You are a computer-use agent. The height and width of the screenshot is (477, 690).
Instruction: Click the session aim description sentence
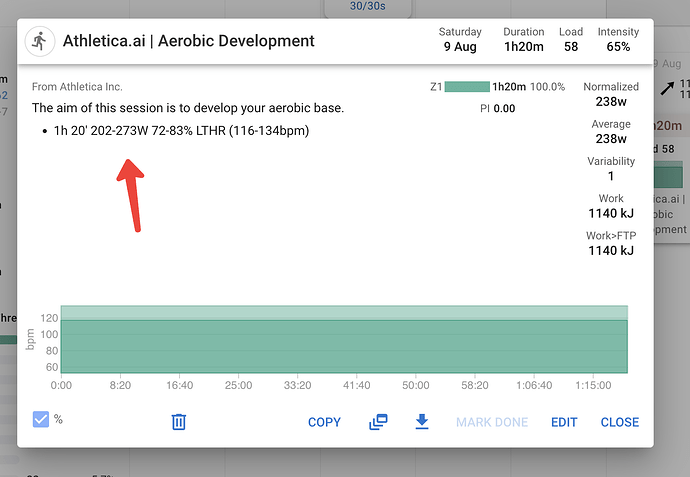[188, 108]
